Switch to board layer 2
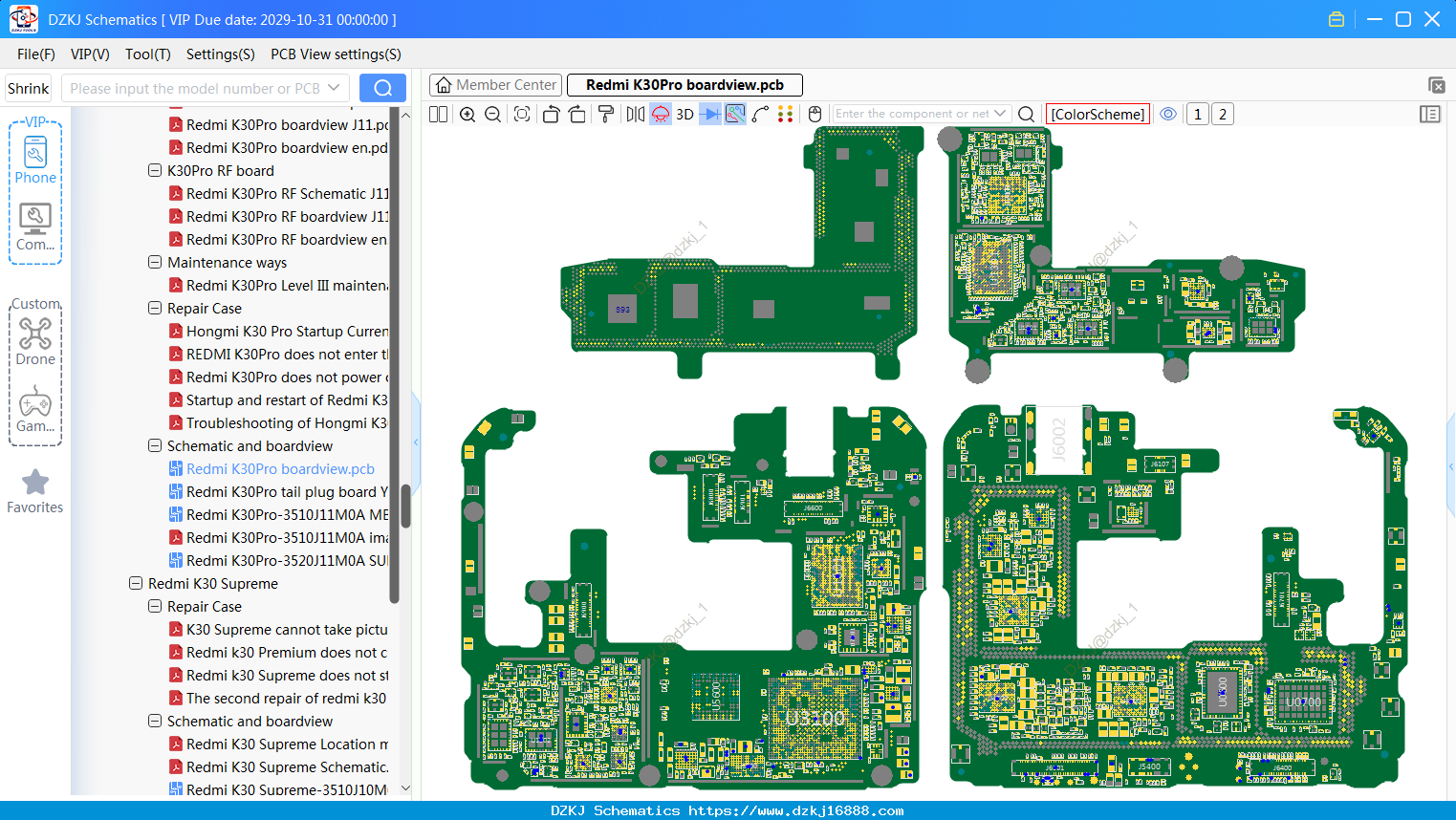 tap(1223, 114)
